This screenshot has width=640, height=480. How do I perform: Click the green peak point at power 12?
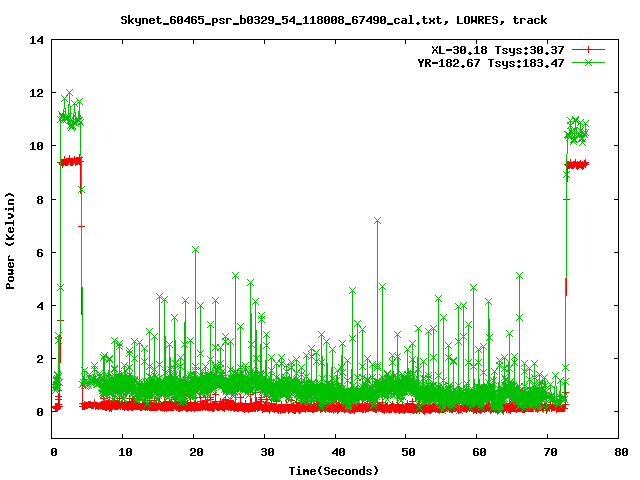69,93
